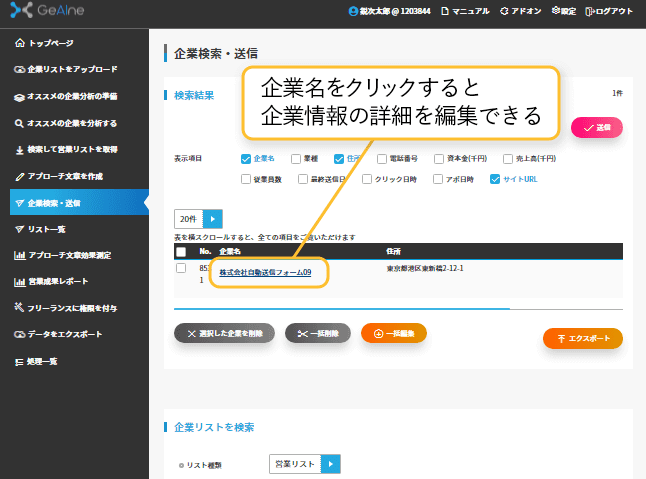Click chart icon beside 営業成果レポート
Image resolution: width=646 pixels, height=479 pixels.
[x=19, y=282]
